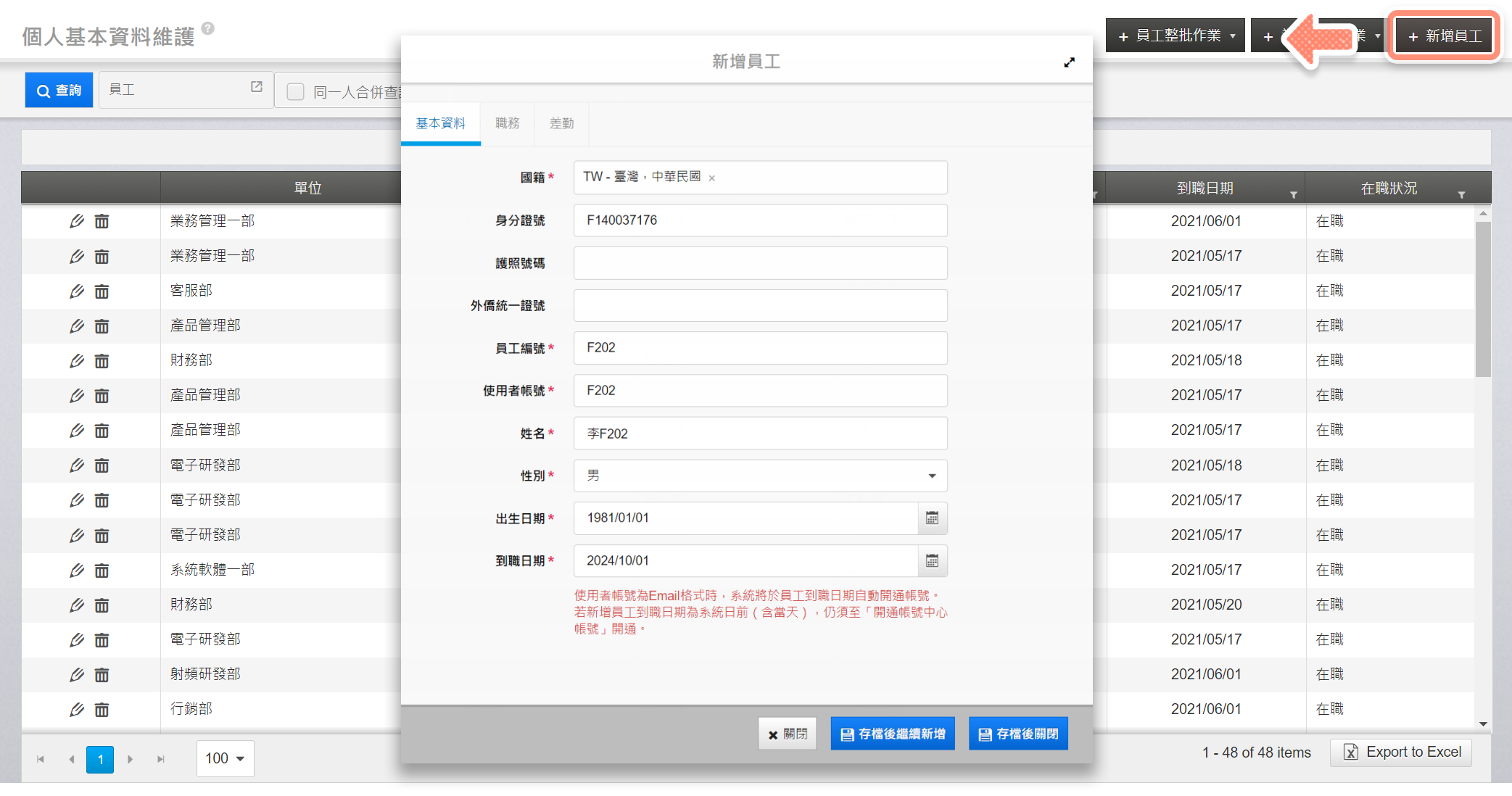Open the 員工 popup selector icon
This screenshot has height=796, width=1512.
pyautogui.click(x=256, y=87)
